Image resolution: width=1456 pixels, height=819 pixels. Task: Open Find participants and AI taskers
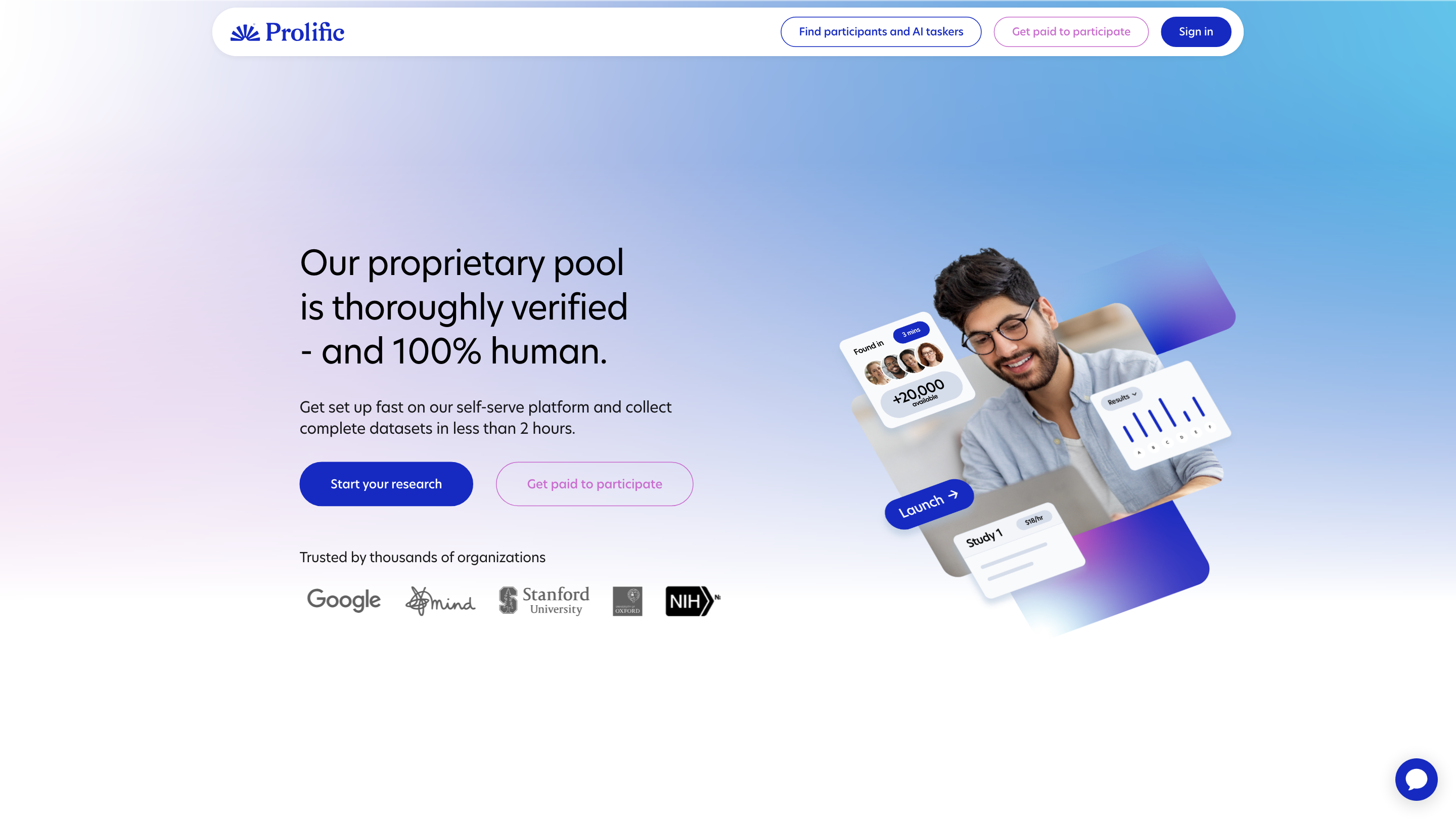(881, 32)
